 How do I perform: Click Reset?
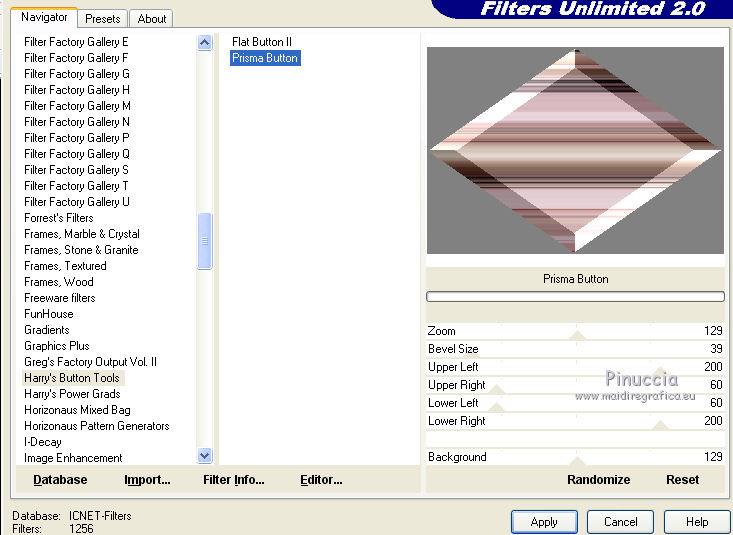[x=683, y=480]
